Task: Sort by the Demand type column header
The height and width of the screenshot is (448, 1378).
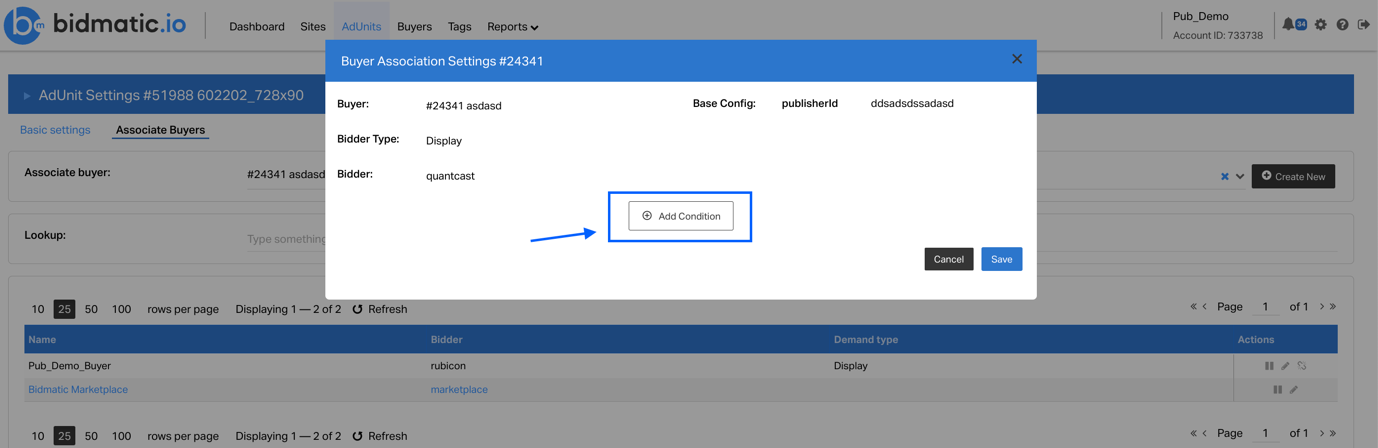Action: tap(866, 340)
